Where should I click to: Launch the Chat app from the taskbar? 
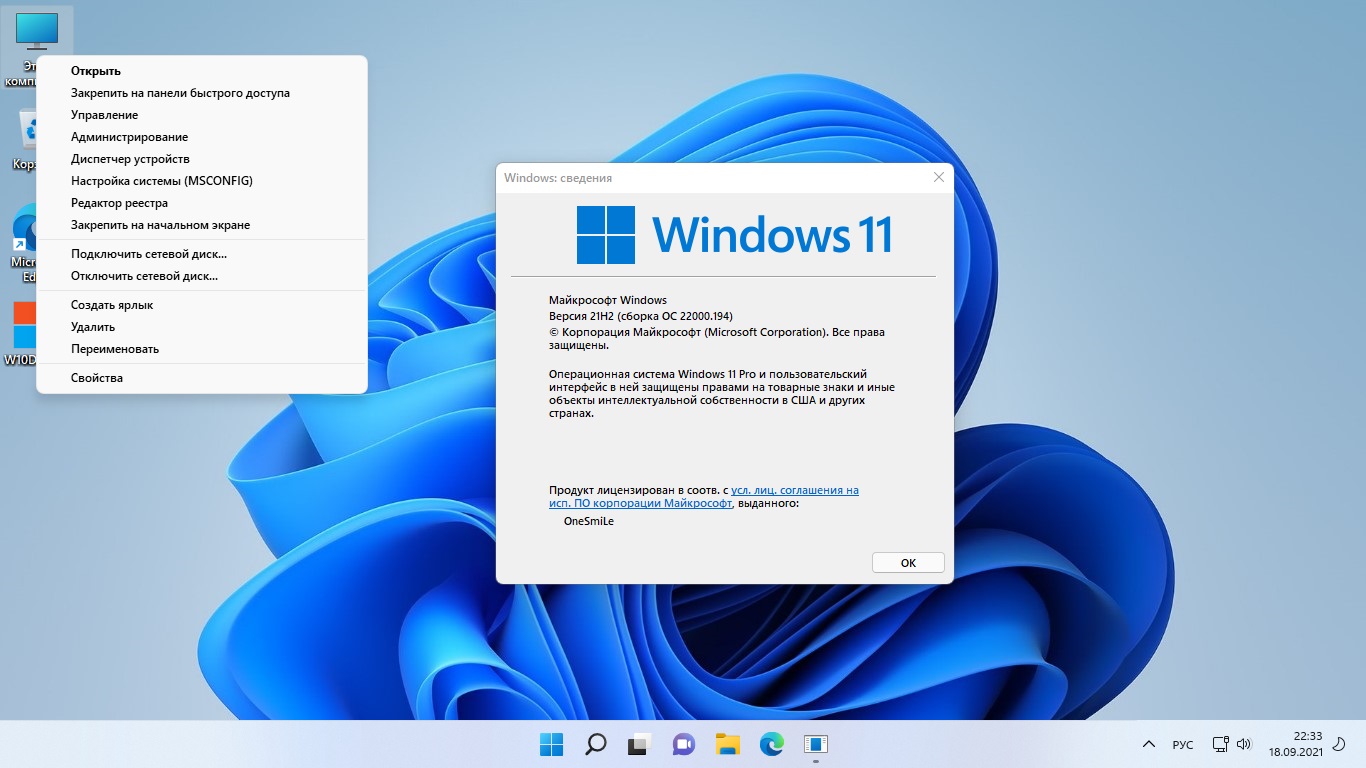tap(683, 744)
